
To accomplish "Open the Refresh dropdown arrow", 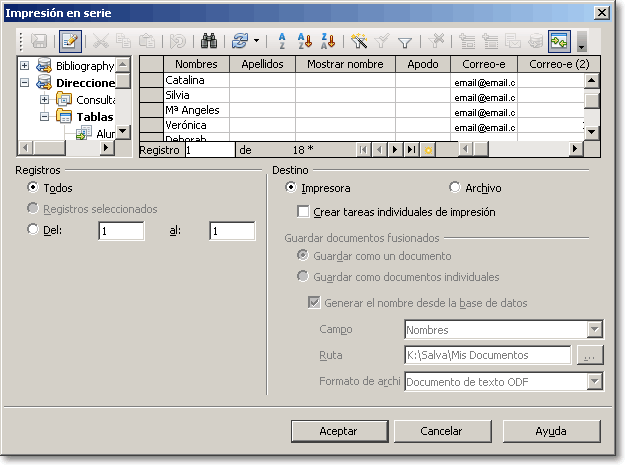I will pos(256,41).
